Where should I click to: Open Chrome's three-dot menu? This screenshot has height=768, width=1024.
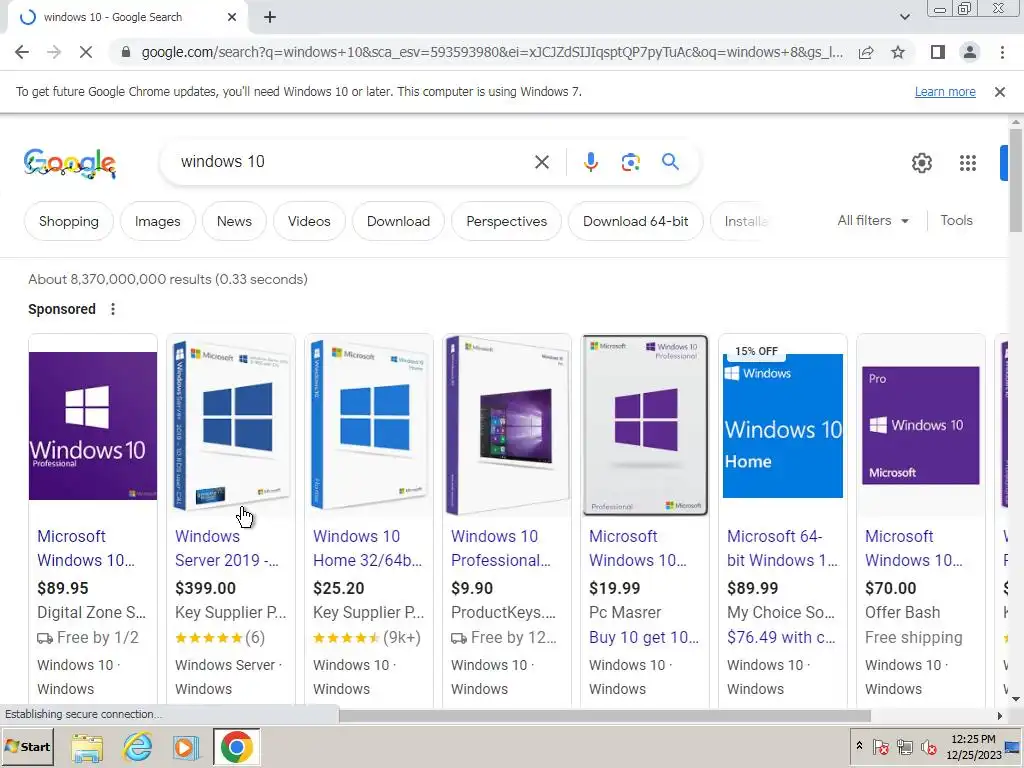[x=1002, y=52]
